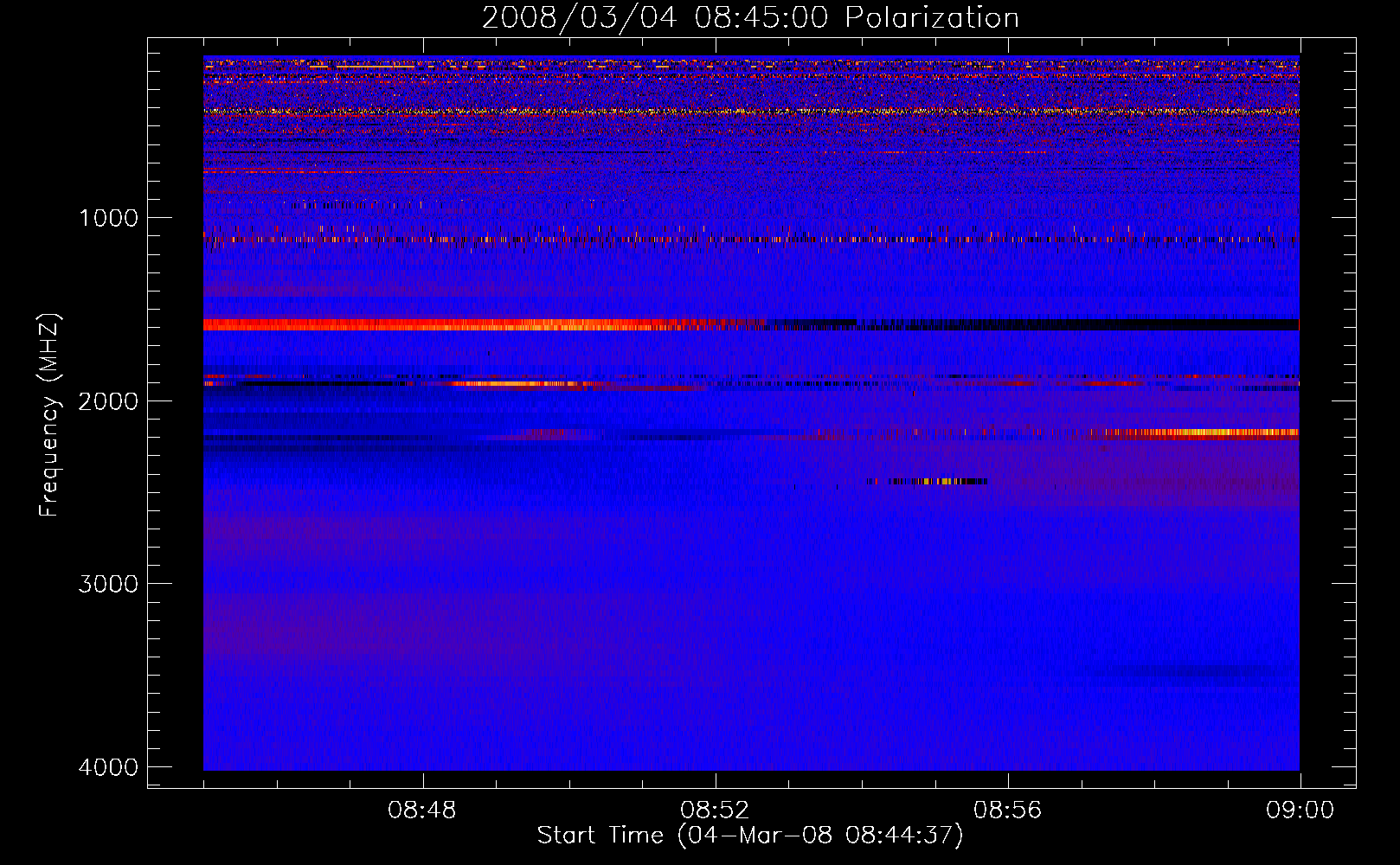
Task: Click the 'Start Time (04-Mar-08 08:44:37)' label
Action: (750, 836)
